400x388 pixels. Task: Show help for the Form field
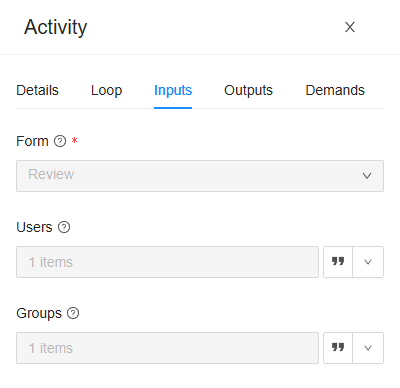coord(60,141)
